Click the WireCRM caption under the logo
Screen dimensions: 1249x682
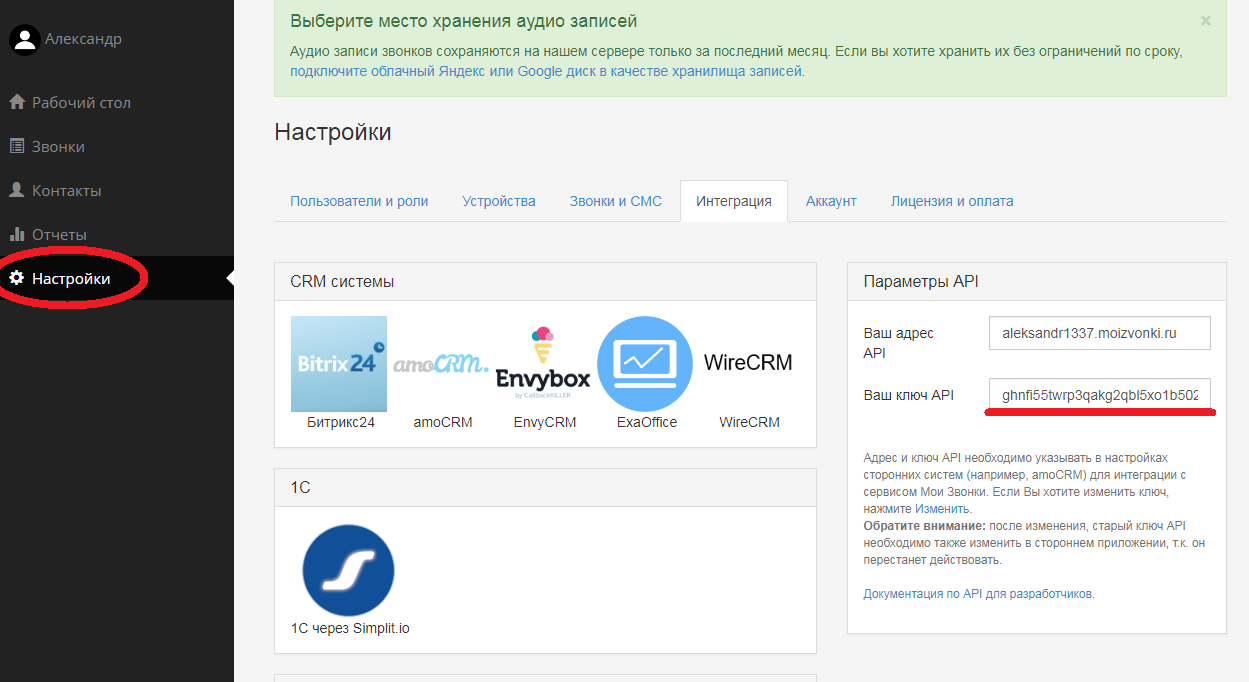(x=749, y=422)
